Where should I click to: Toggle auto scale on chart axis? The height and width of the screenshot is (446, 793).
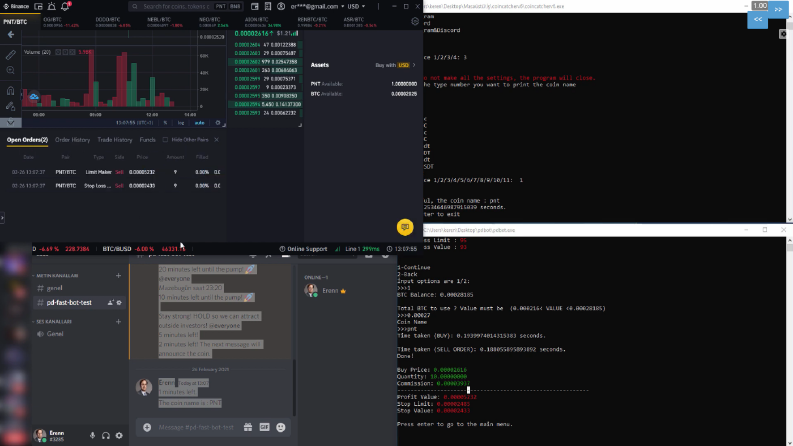tap(199, 123)
